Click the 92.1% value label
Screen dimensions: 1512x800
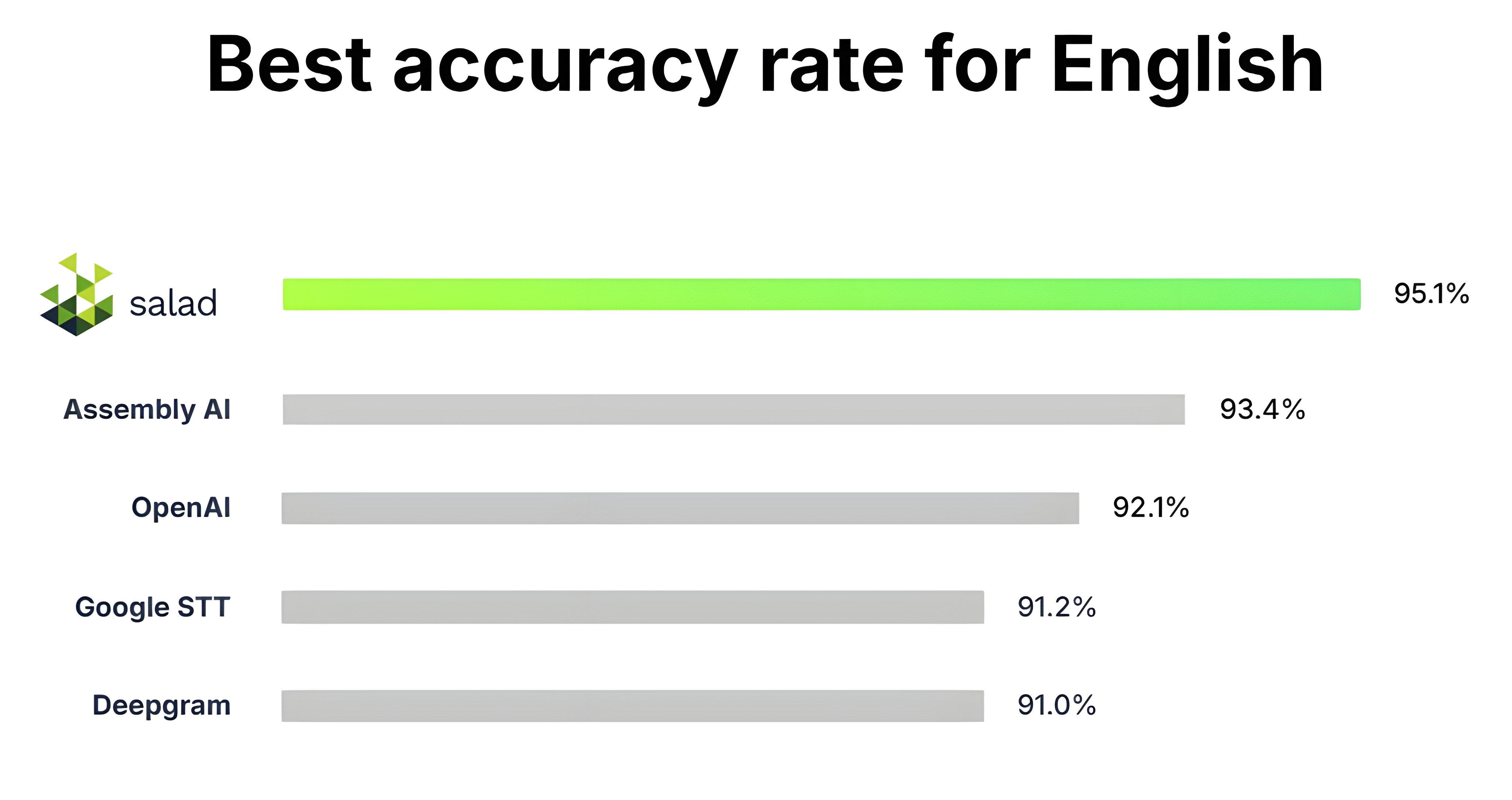pos(1151,507)
